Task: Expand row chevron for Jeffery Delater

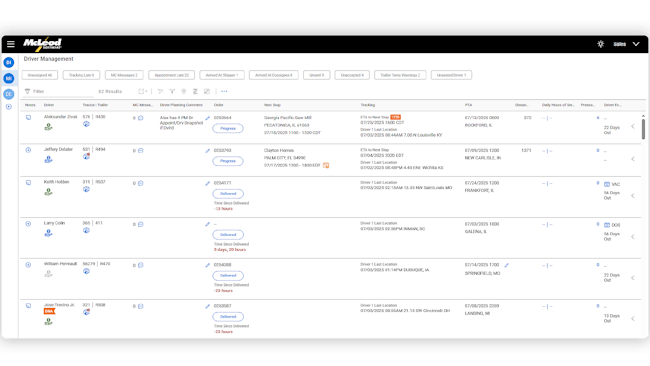Action: tap(633, 159)
